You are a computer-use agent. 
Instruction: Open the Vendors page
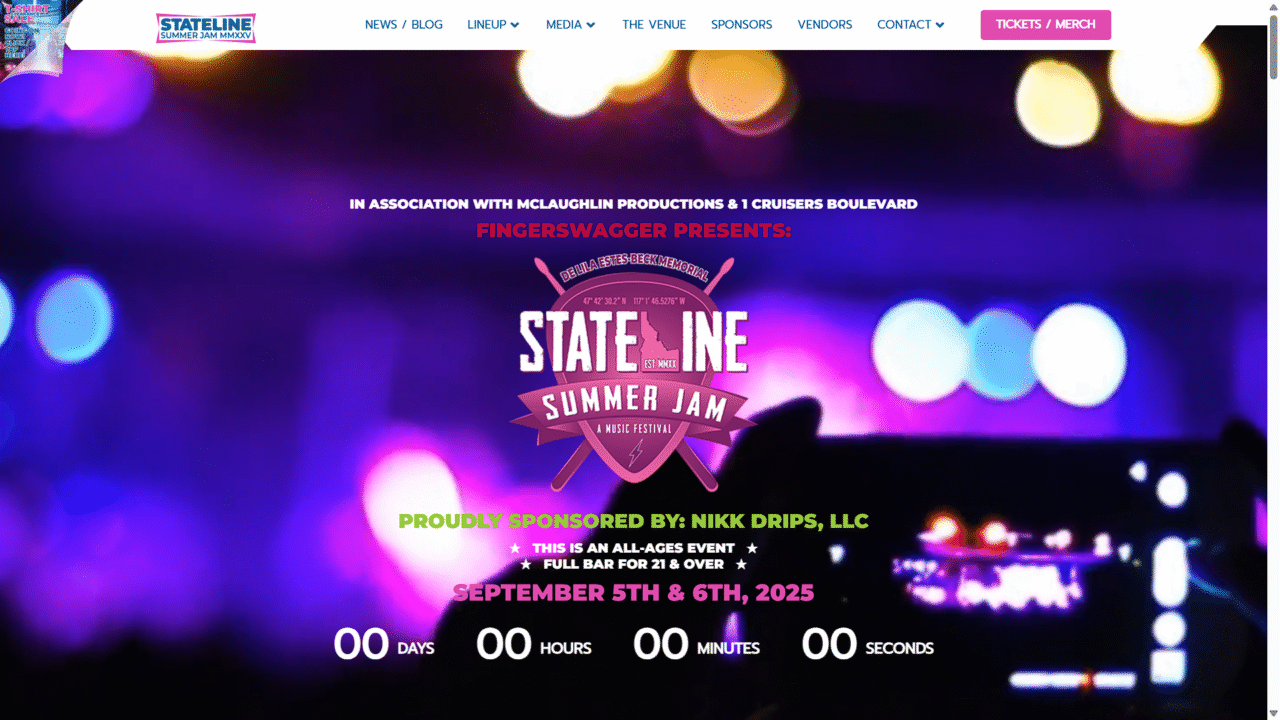tap(825, 25)
